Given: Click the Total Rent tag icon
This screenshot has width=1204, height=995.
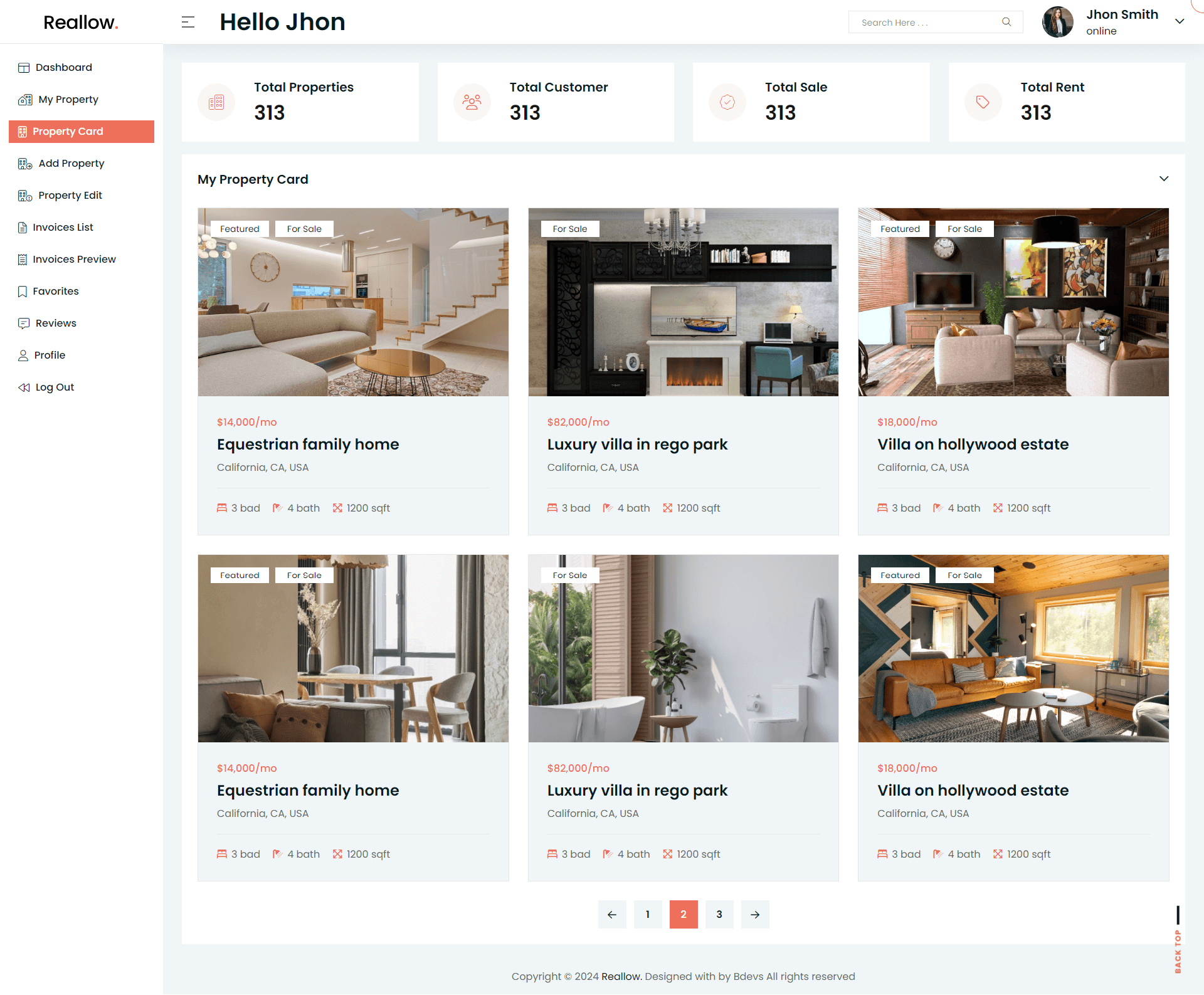Looking at the screenshot, I should click(983, 102).
